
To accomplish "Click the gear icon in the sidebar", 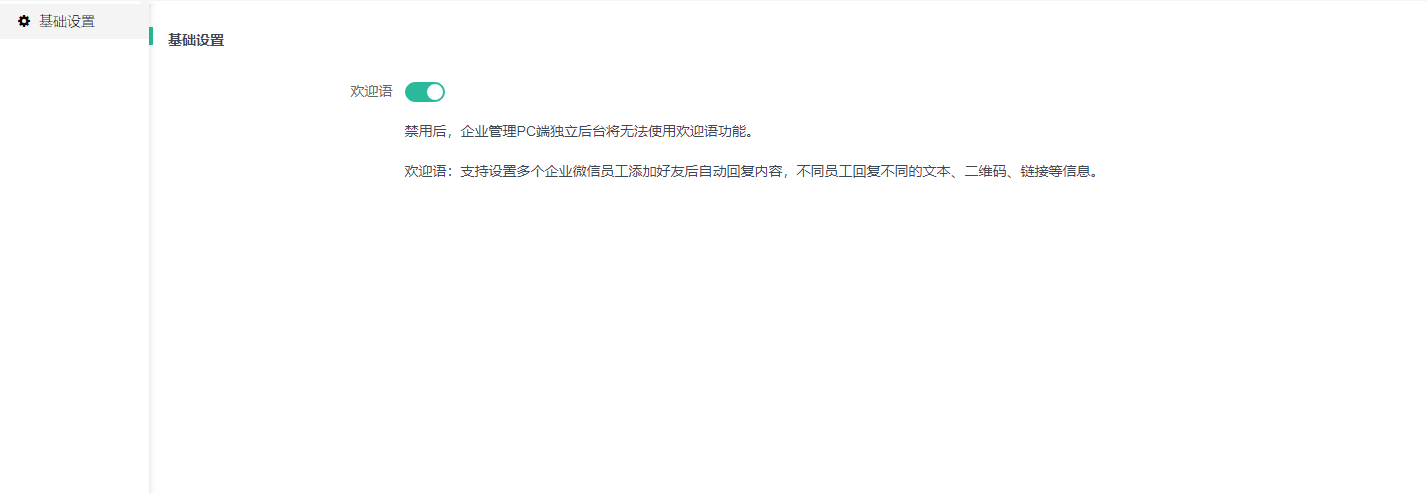I will coord(24,21).
